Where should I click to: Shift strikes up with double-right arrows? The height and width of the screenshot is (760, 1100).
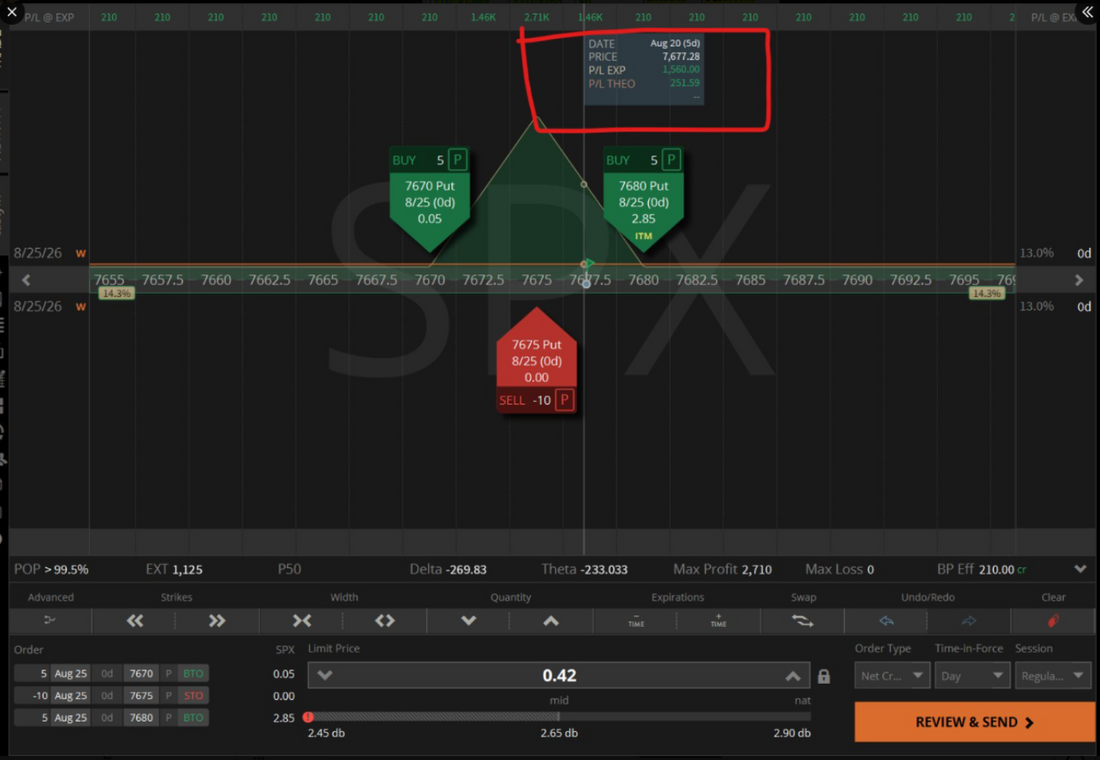click(217, 620)
